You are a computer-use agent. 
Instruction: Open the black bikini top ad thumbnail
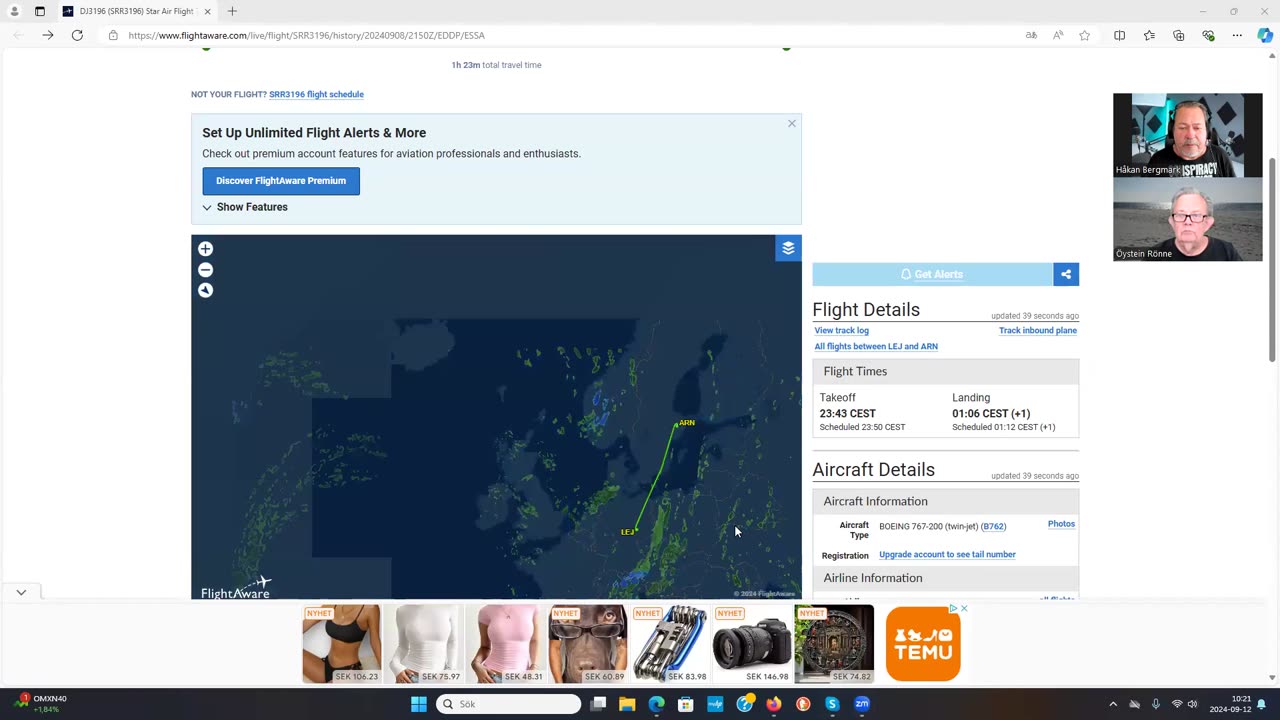[342, 644]
